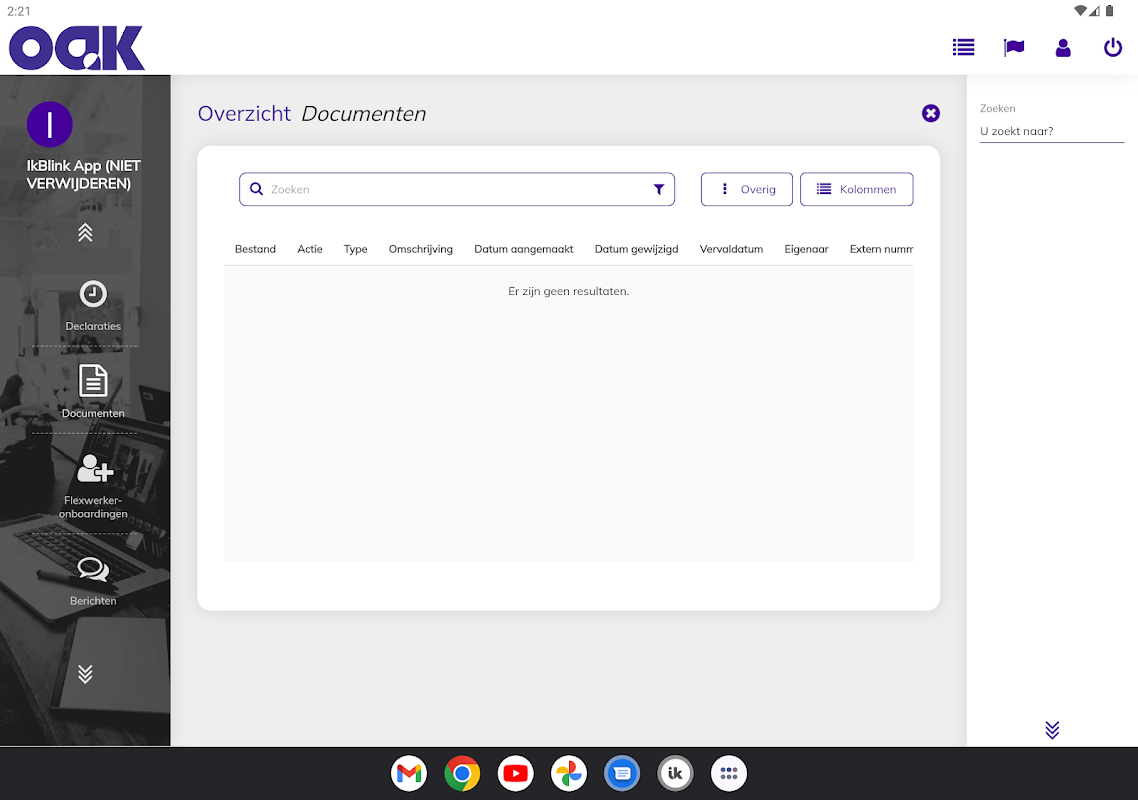Sort by Actie column header
1138x800 pixels.
pyautogui.click(x=310, y=249)
